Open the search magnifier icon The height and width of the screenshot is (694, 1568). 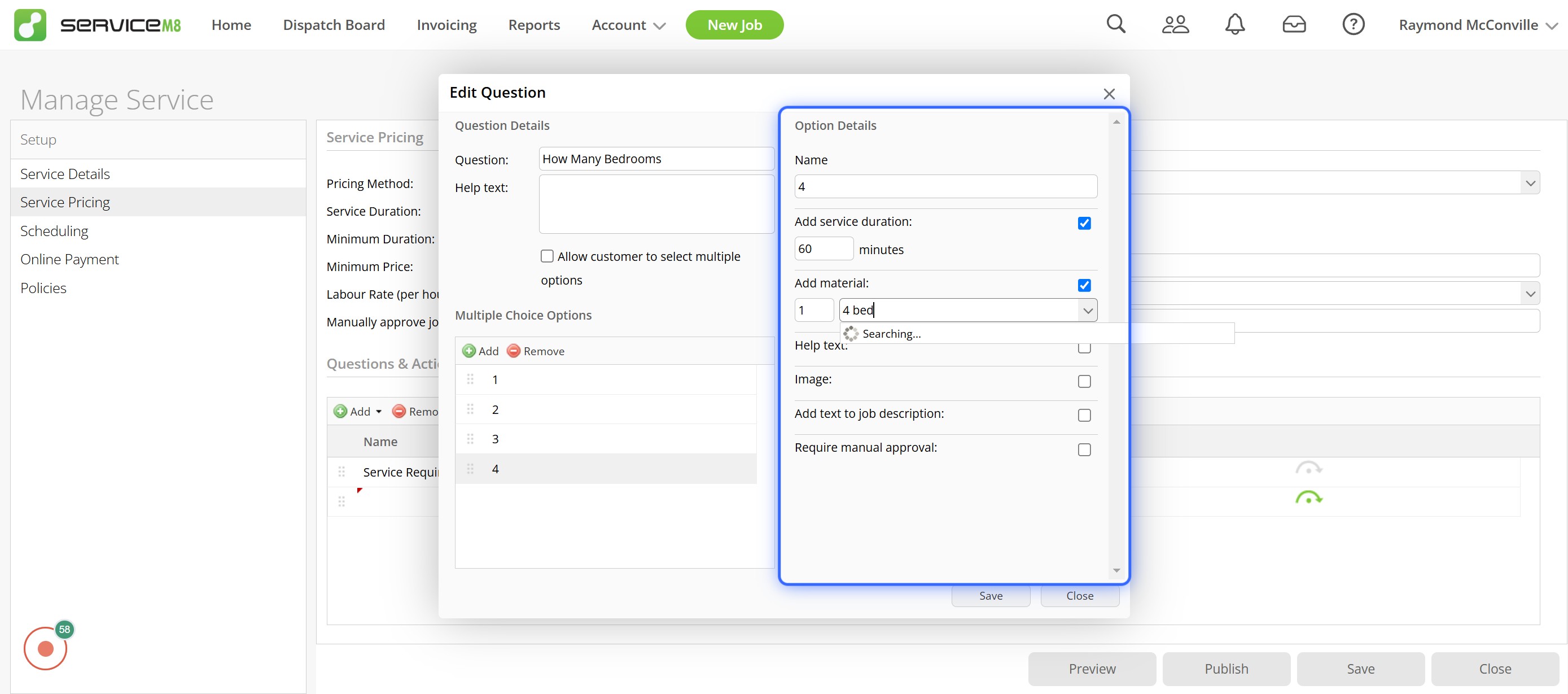pyautogui.click(x=1116, y=24)
